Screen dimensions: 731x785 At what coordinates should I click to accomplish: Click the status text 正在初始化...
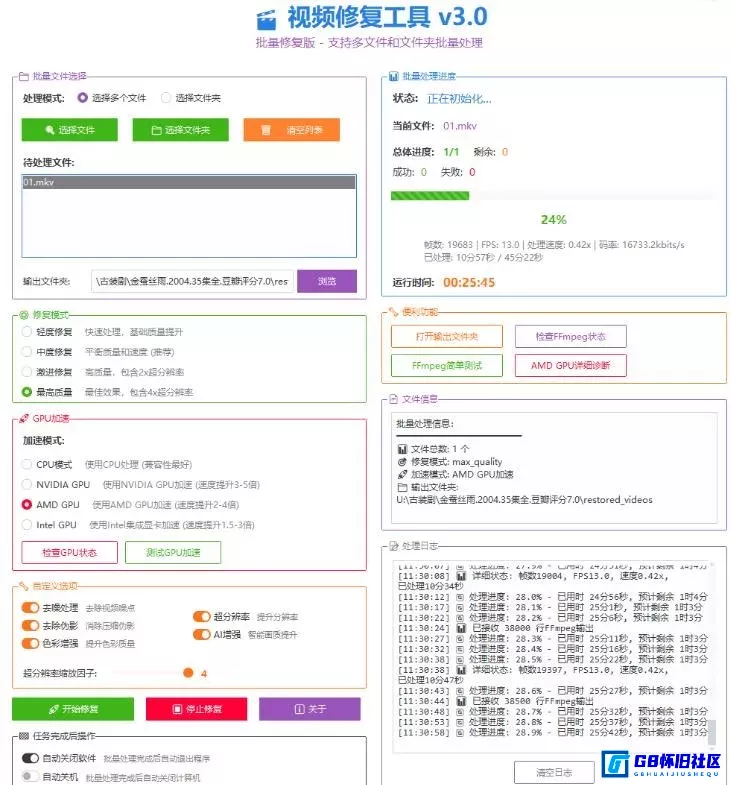click(x=459, y=99)
